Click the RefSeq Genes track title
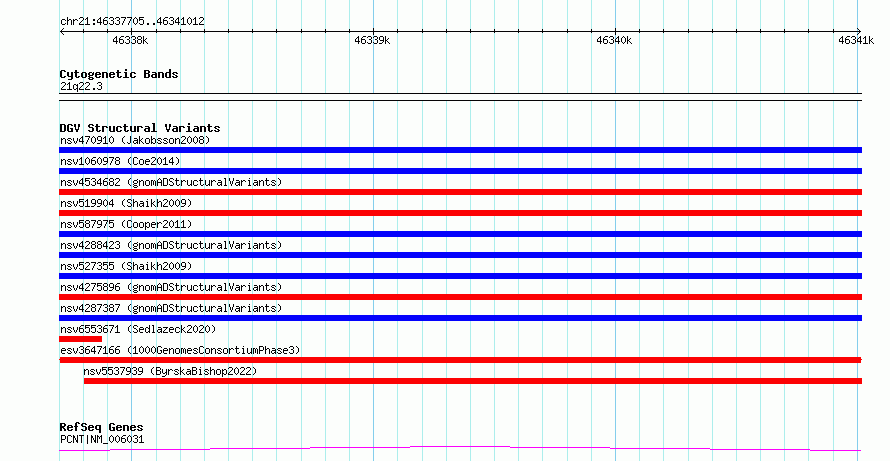The width and height of the screenshot is (890, 461). tap(101, 427)
